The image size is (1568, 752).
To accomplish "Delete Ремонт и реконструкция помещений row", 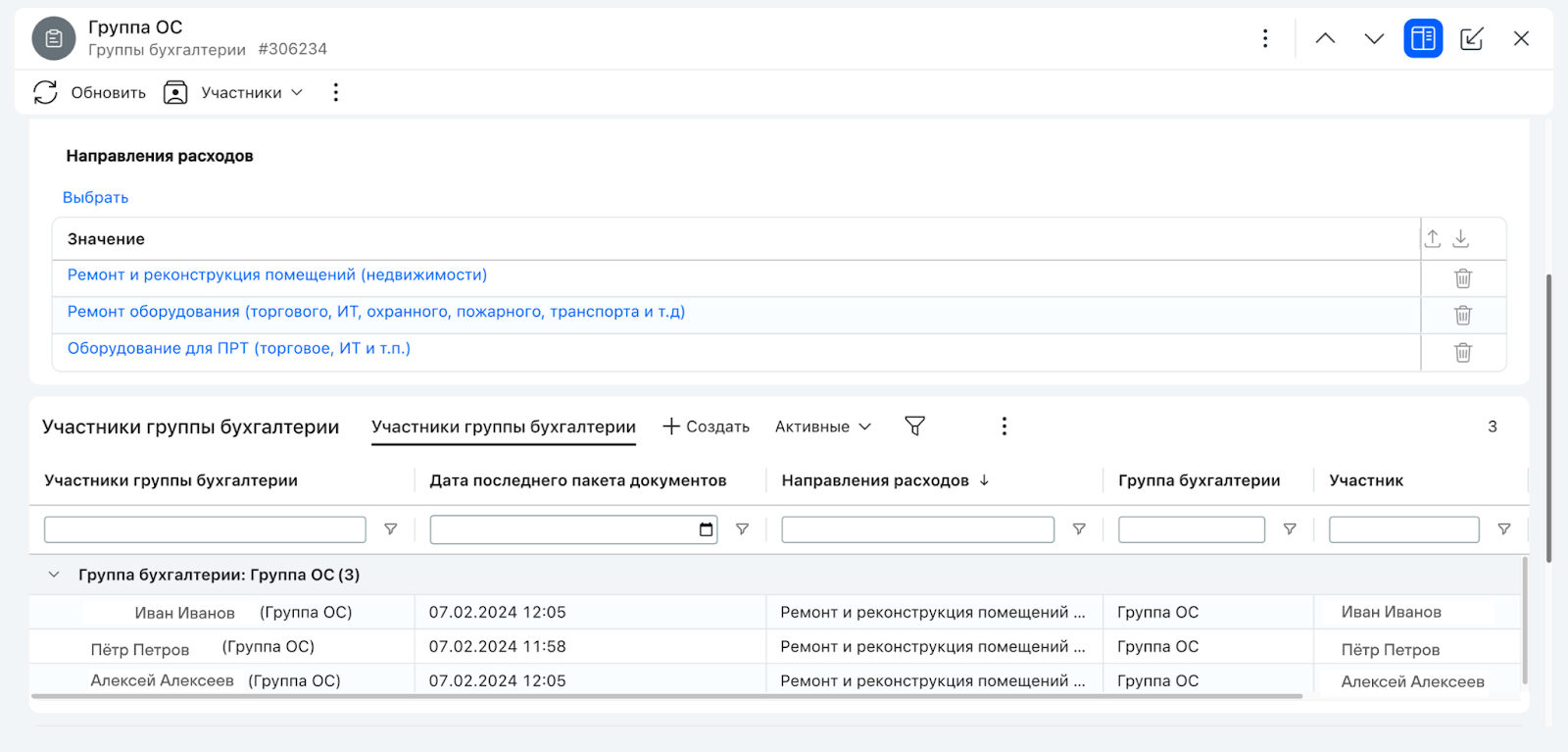I will (x=1463, y=278).
